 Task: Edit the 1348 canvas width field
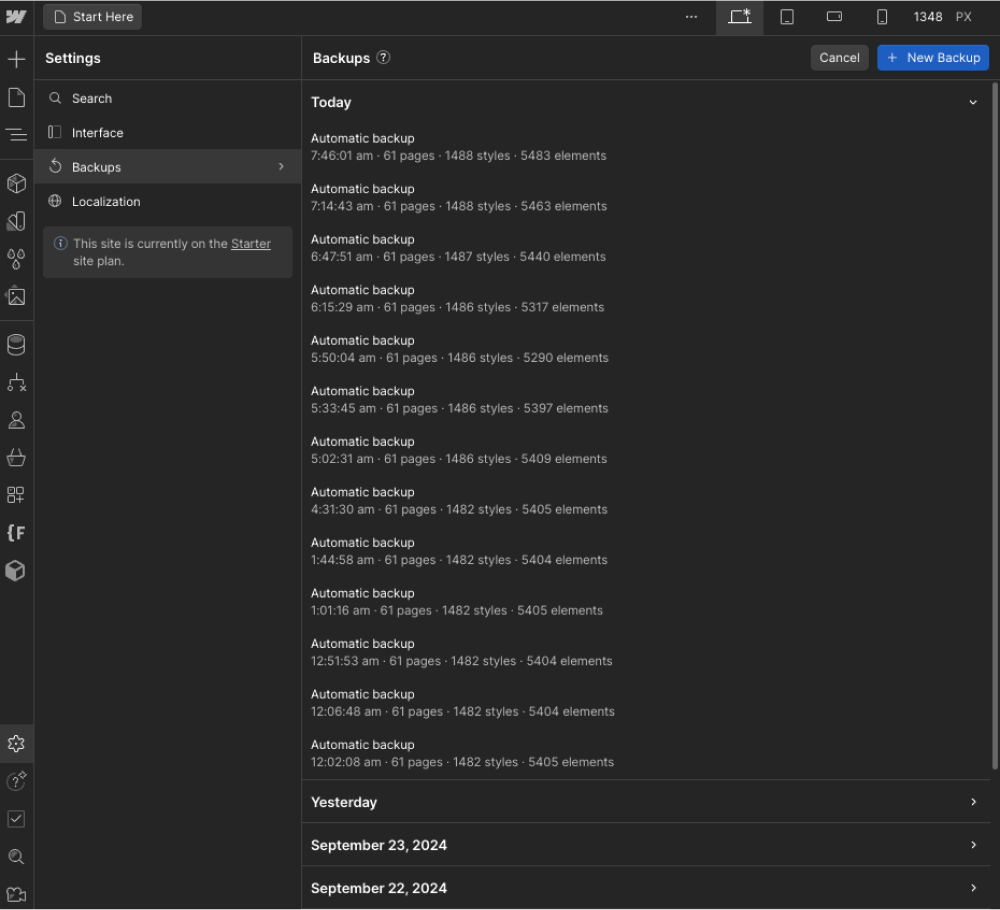pyautogui.click(x=928, y=17)
